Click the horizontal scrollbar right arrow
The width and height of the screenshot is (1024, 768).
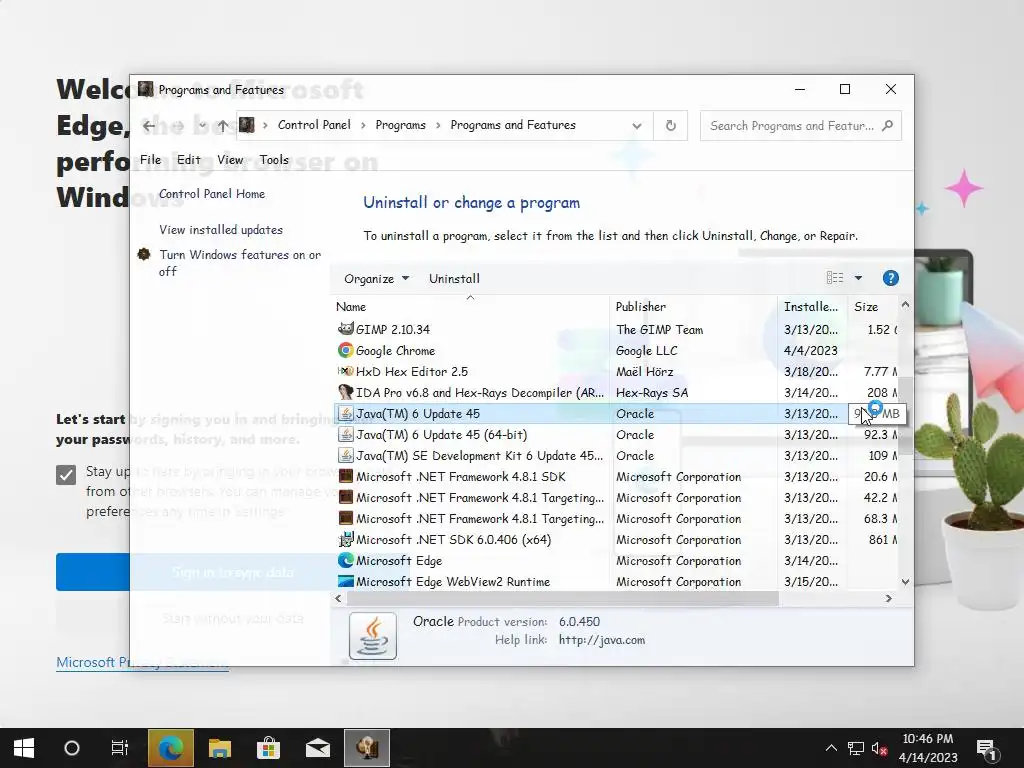coord(889,598)
